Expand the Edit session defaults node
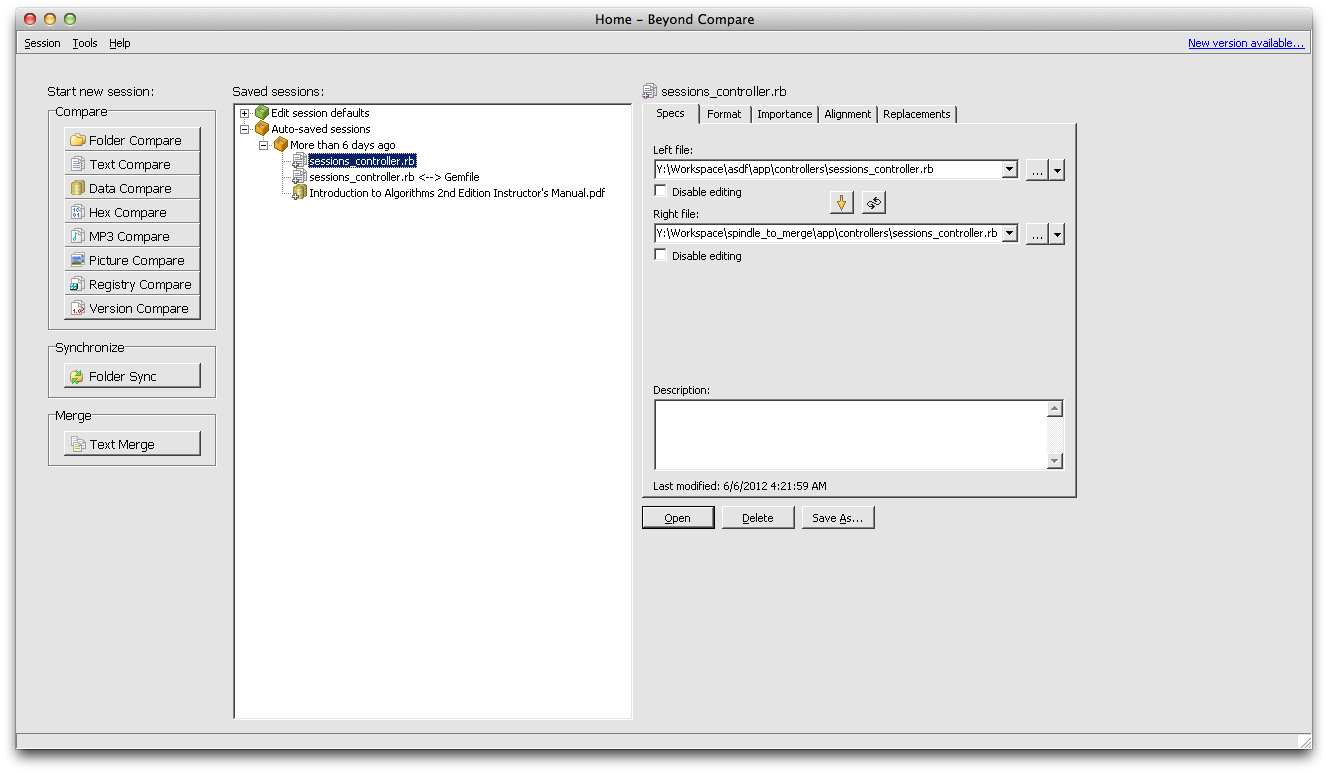 (x=245, y=112)
